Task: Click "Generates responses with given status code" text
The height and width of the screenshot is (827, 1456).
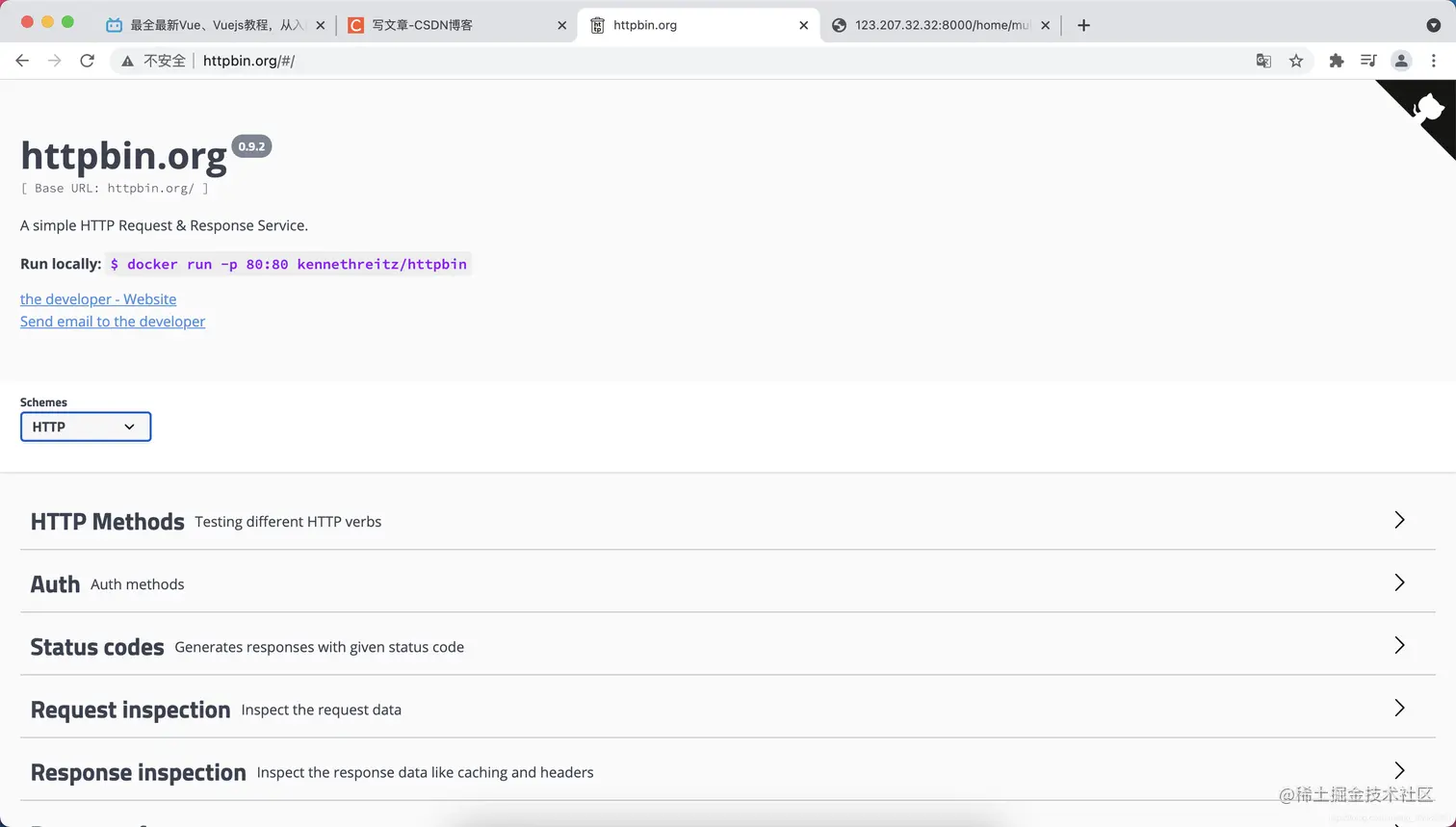Action: tap(319, 647)
